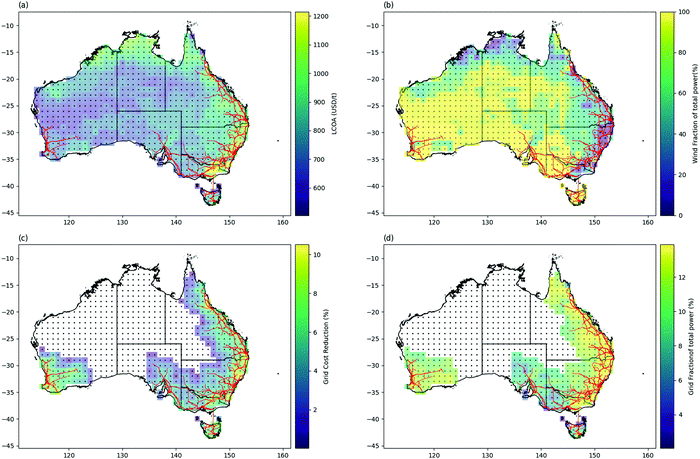The image size is (700, 459).
Task: Click the 120 longitude tick in panel (d)
Action: click(433, 455)
